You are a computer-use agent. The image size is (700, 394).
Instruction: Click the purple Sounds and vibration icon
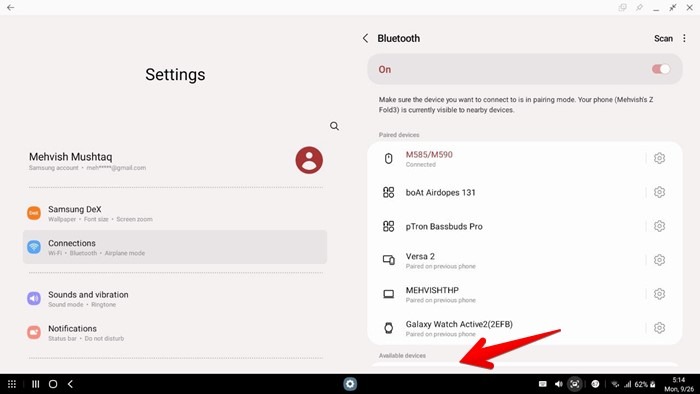tap(34, 298)
